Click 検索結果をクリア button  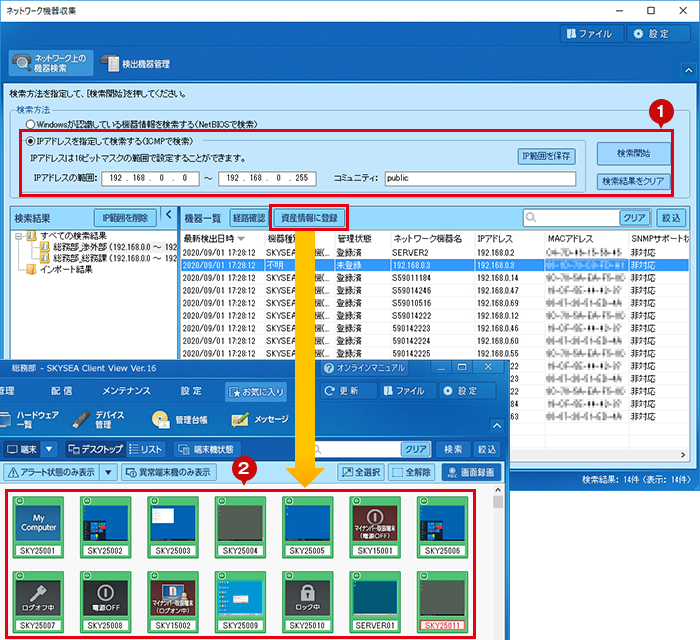click(633, 181)
